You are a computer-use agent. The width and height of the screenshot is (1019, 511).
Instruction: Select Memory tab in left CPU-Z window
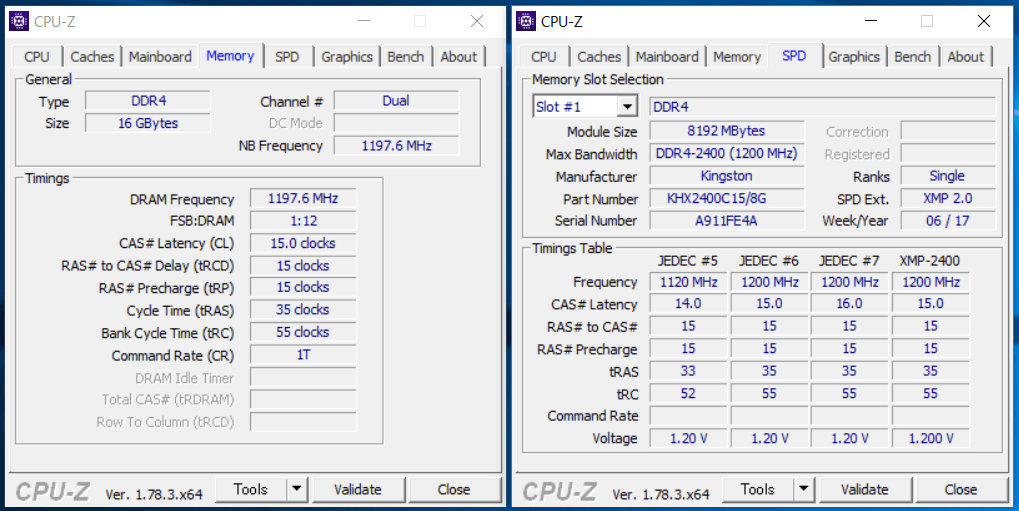point(230,56)
